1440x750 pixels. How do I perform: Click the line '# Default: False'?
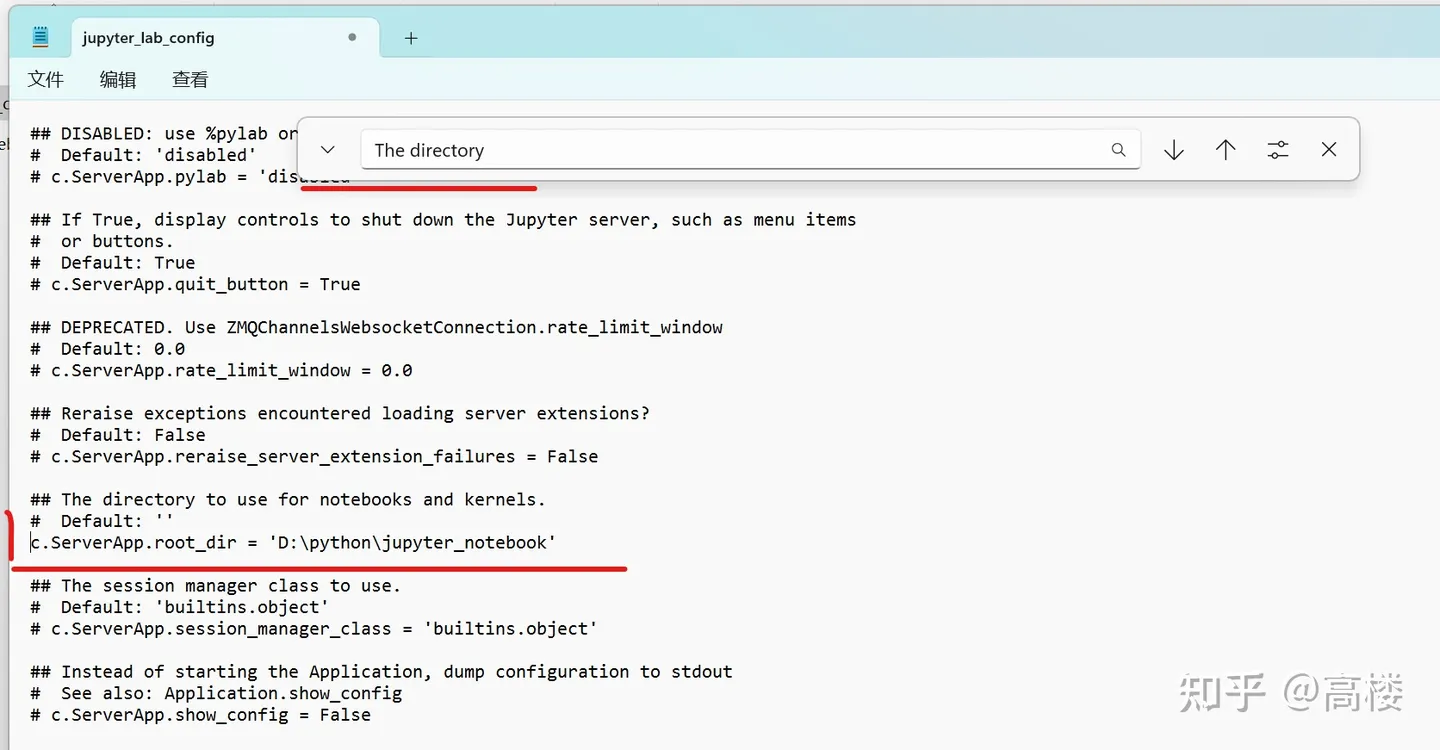click(117, 435)
